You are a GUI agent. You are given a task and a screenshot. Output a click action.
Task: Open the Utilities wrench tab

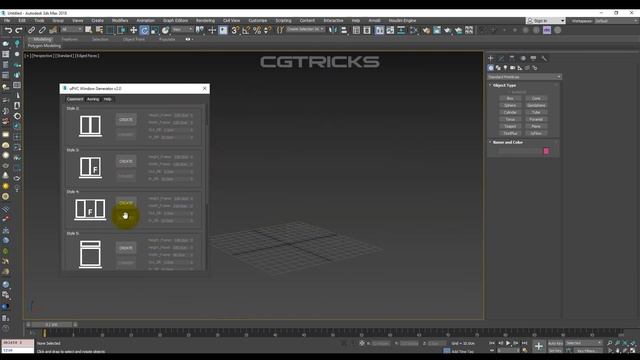tap(544, 59)
